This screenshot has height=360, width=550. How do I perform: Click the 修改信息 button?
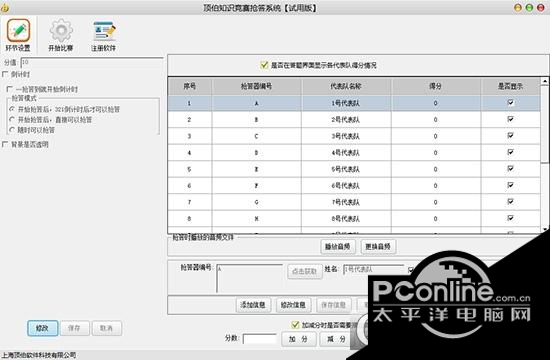[293, 305]
